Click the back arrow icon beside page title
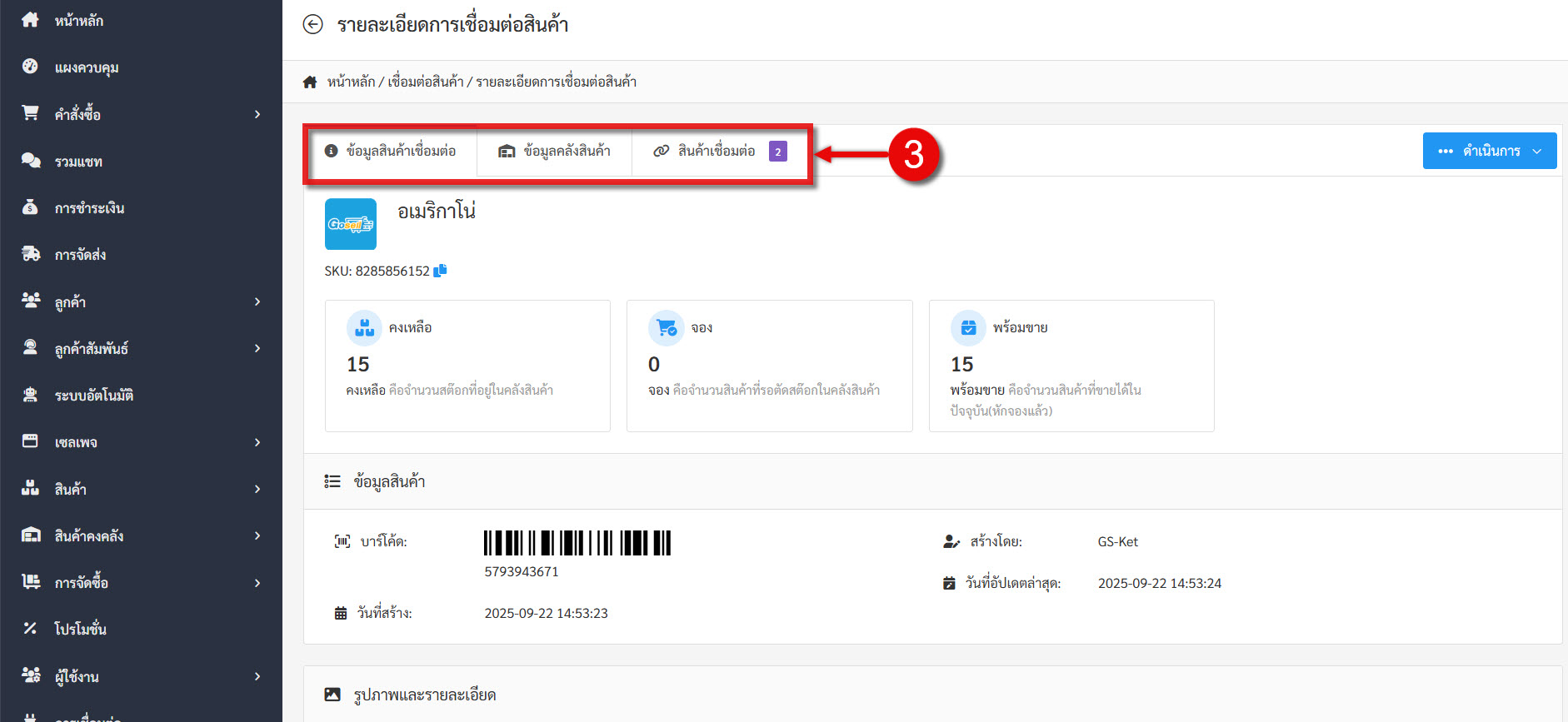Screen dimensions: 1568x722 pos(312,24)
